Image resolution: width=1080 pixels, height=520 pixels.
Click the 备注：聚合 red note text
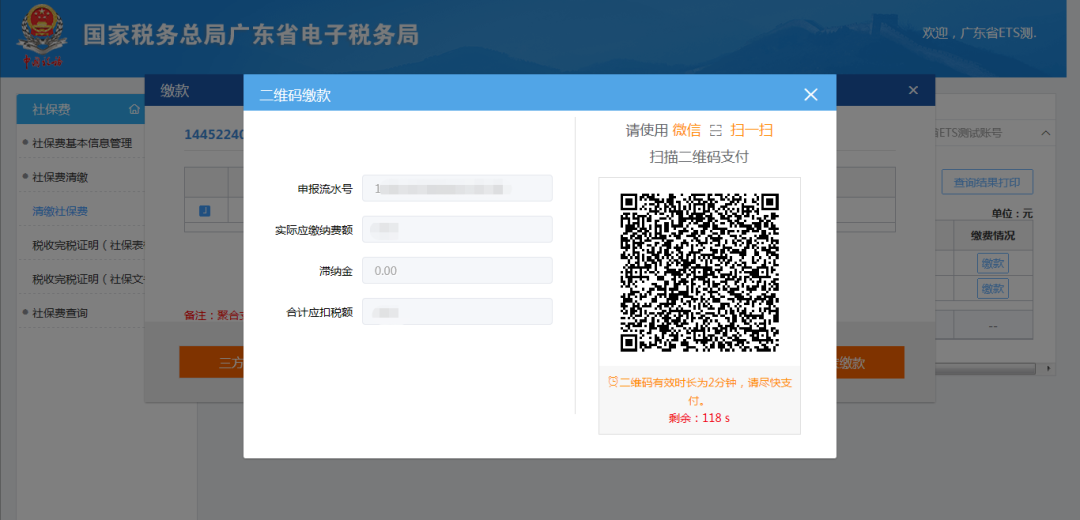click(214, 315)
